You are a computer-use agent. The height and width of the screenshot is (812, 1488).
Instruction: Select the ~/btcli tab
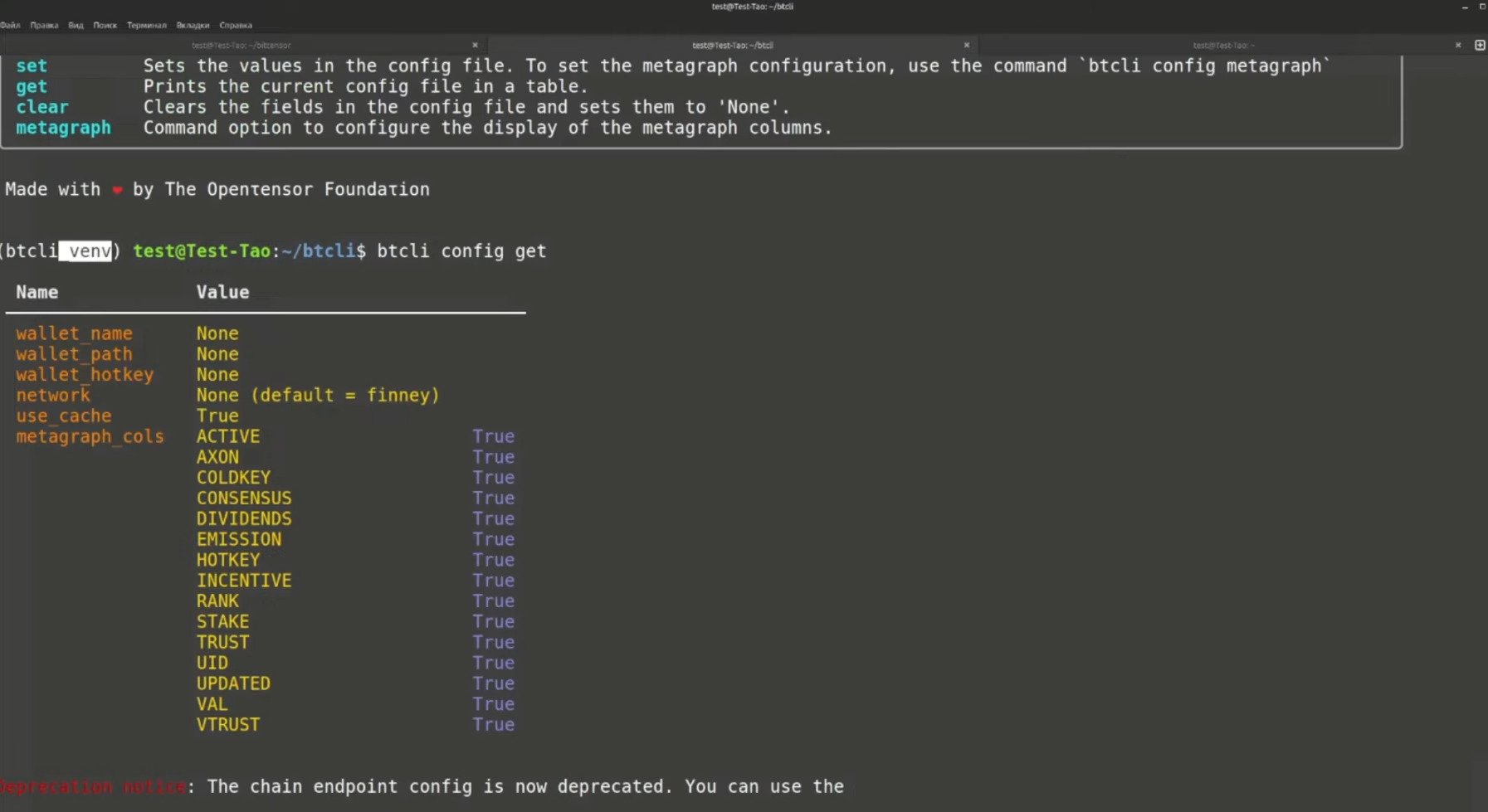click(x=732, y=45)
